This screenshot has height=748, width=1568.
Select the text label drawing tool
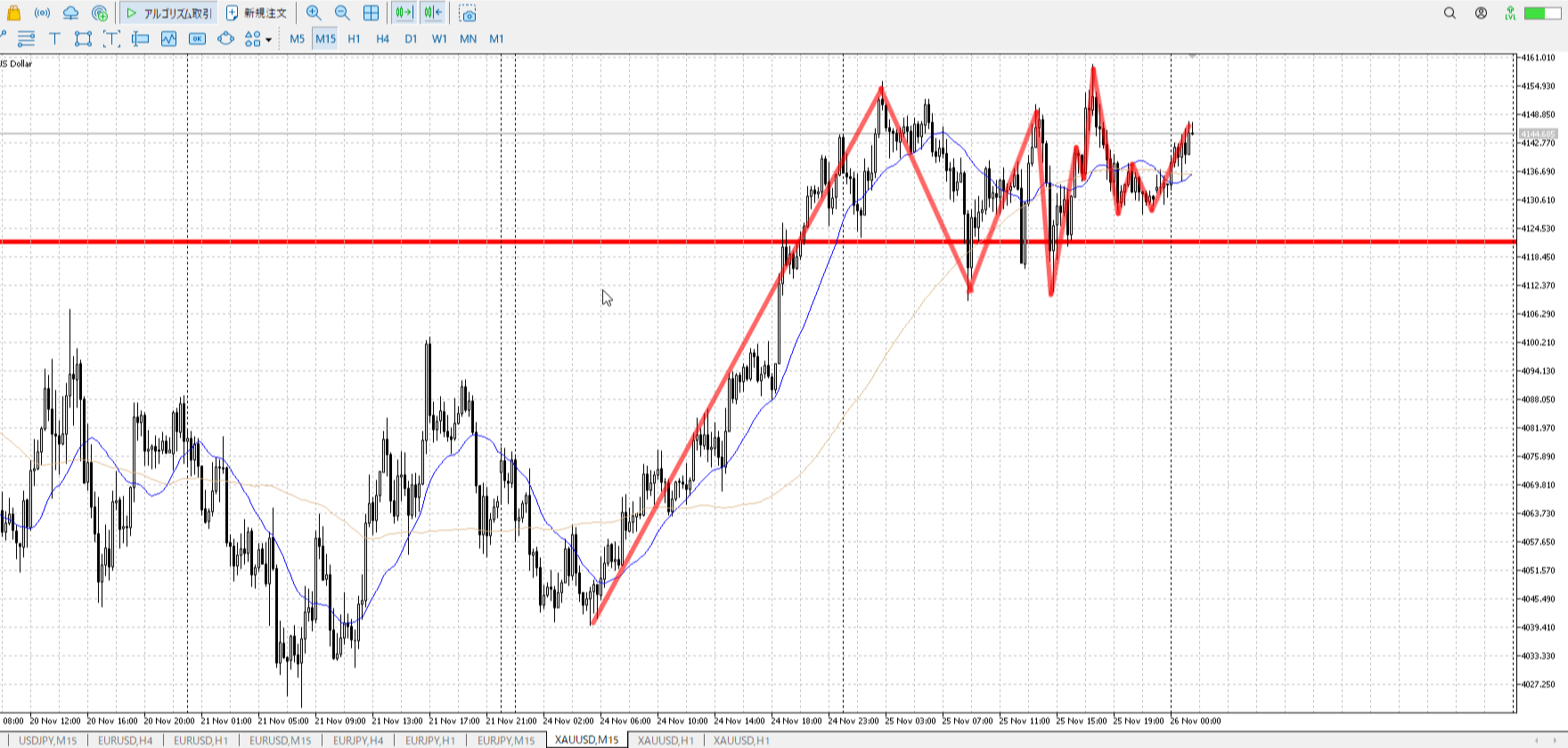pos(54,38)
